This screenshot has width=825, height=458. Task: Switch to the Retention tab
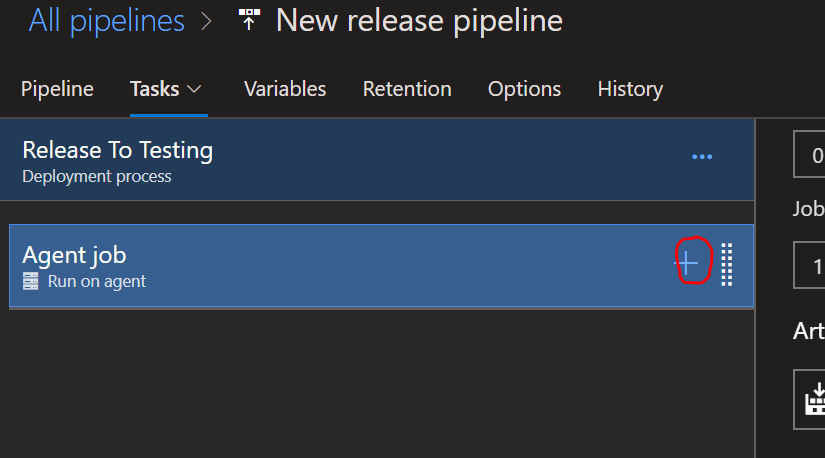pyautogui.click(x=407, y=89)
